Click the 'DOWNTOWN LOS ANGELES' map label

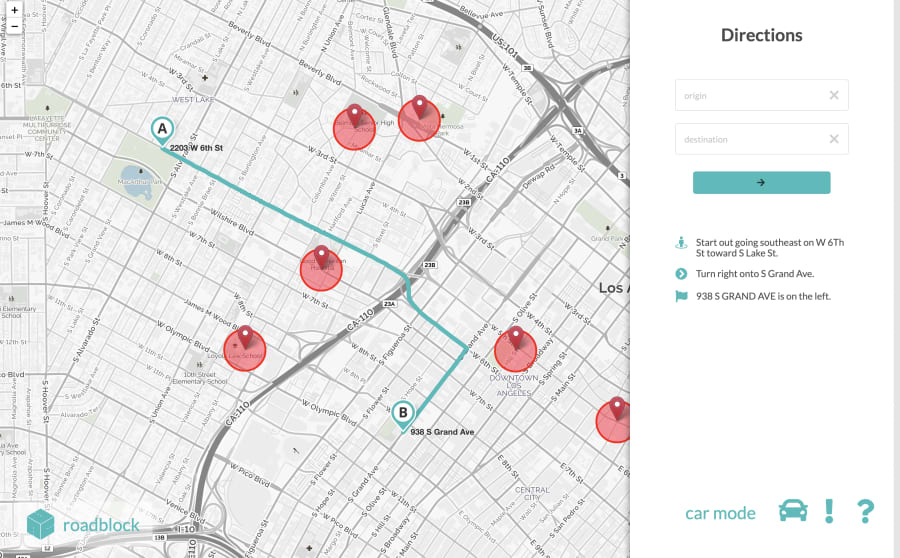point(514,386)
